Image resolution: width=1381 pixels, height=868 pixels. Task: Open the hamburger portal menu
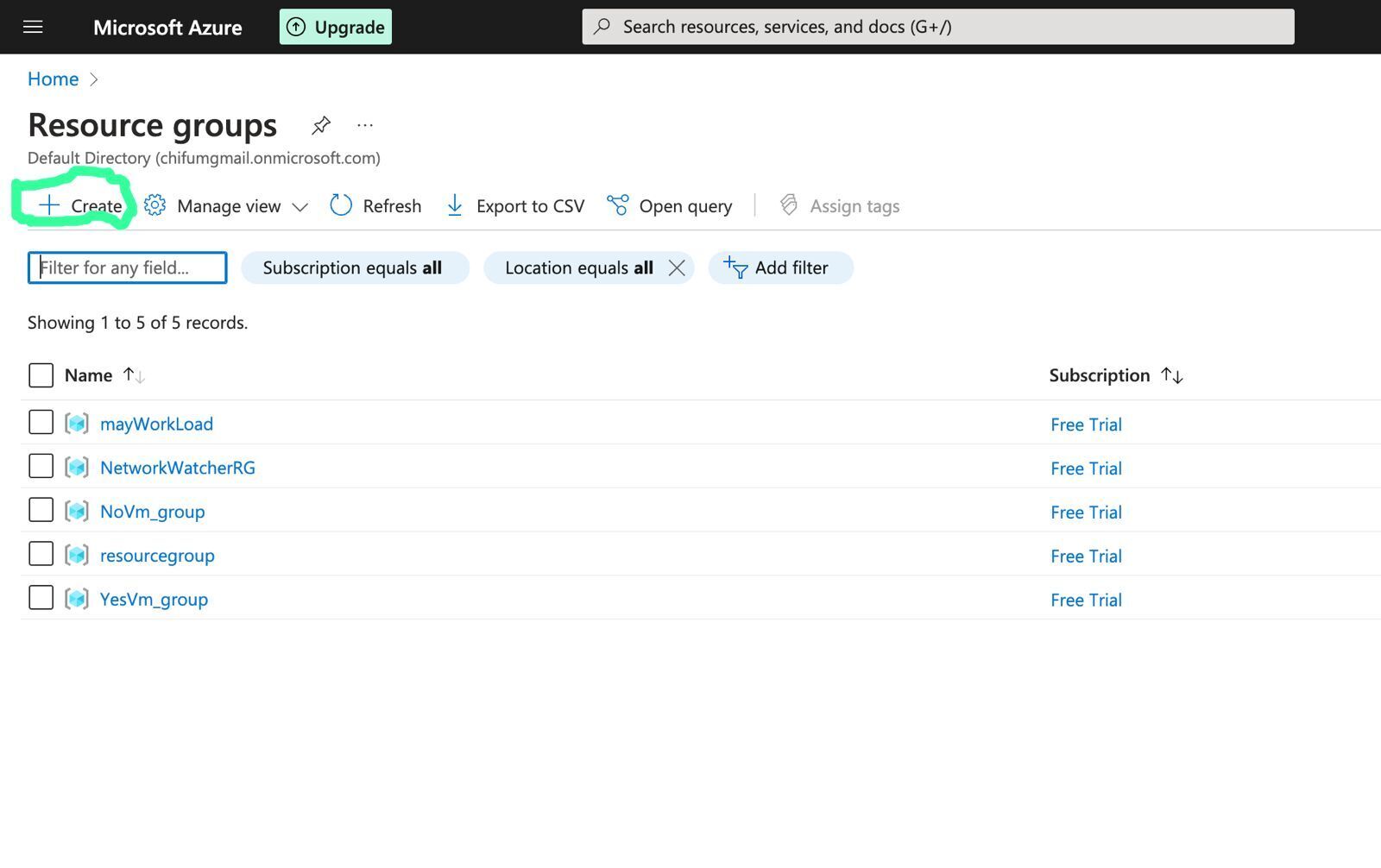click(33, 27)
